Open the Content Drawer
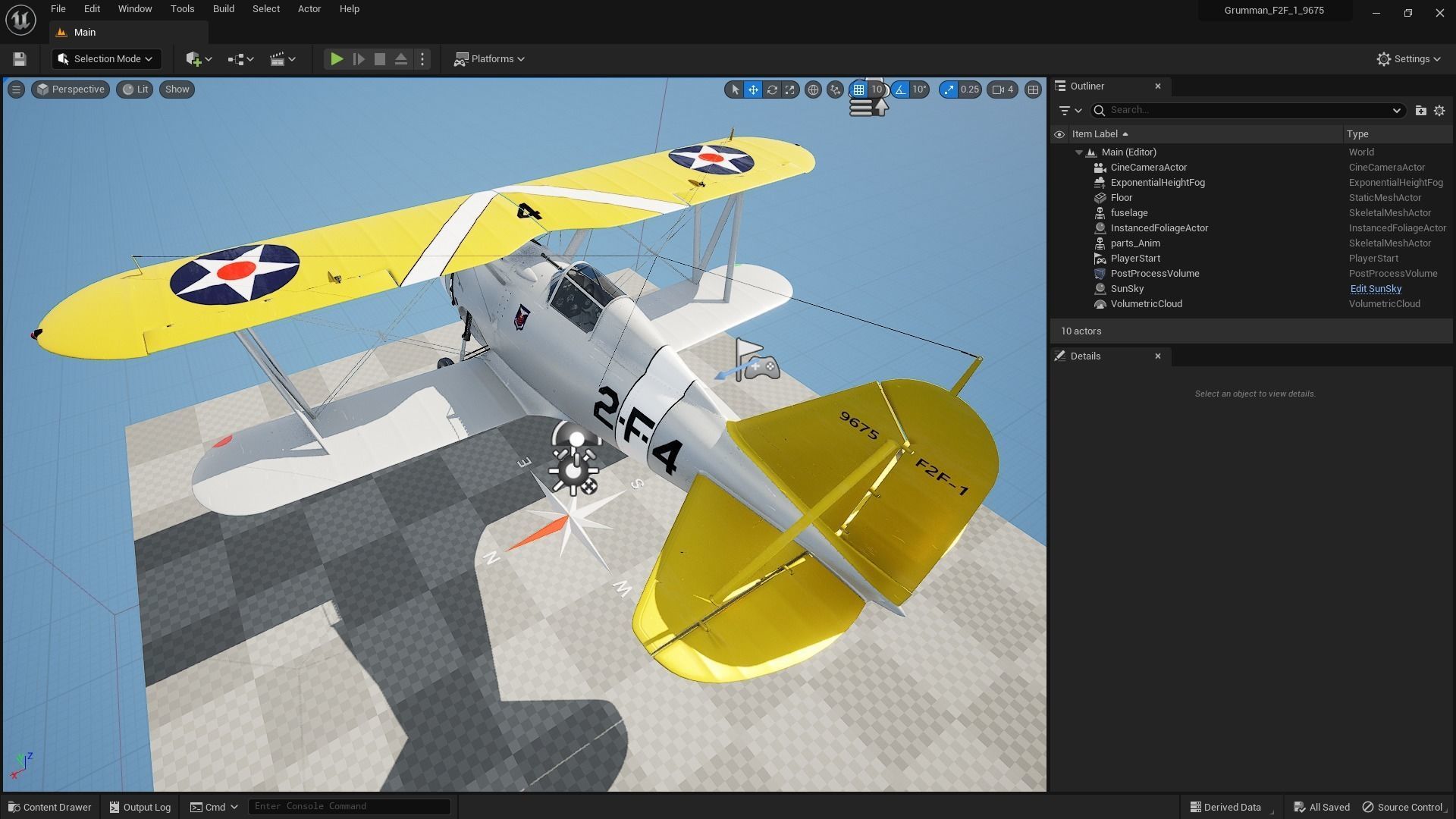This screenshot has height=819, width=1456. click(x=50, y=807)
